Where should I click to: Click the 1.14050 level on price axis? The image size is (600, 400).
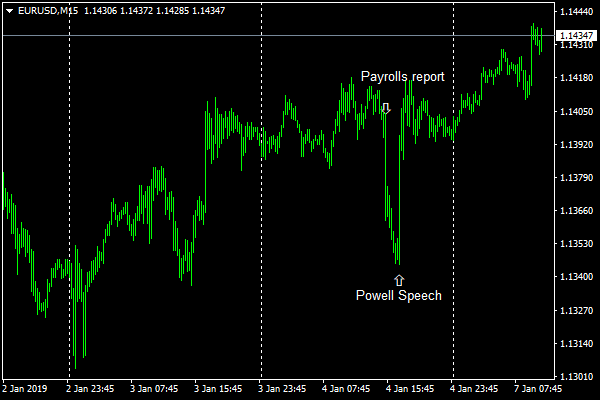[x=575, y=112]
